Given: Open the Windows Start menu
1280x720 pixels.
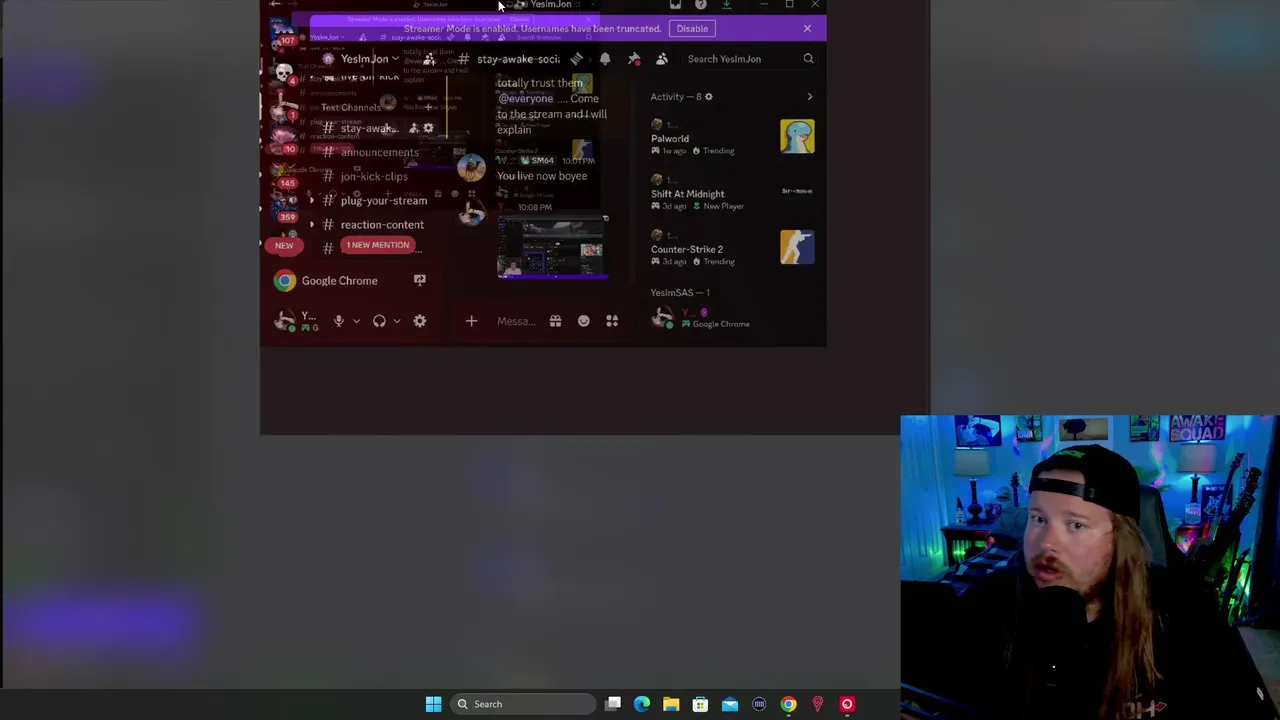Looking at the screenshot, I should pos(433,704).
